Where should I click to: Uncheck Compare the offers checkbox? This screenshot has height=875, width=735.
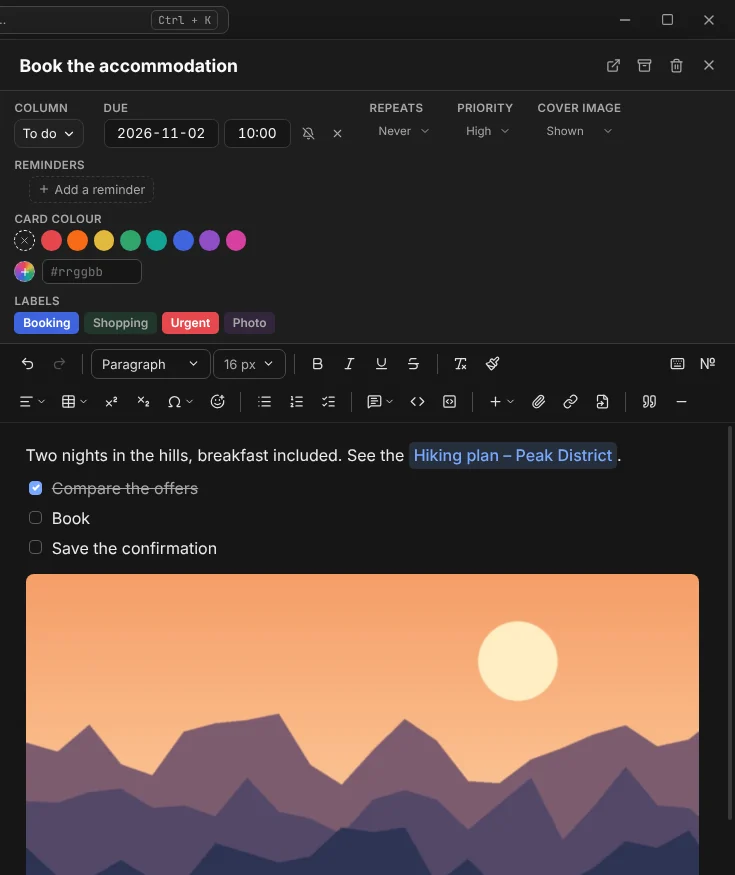point(35,488)
